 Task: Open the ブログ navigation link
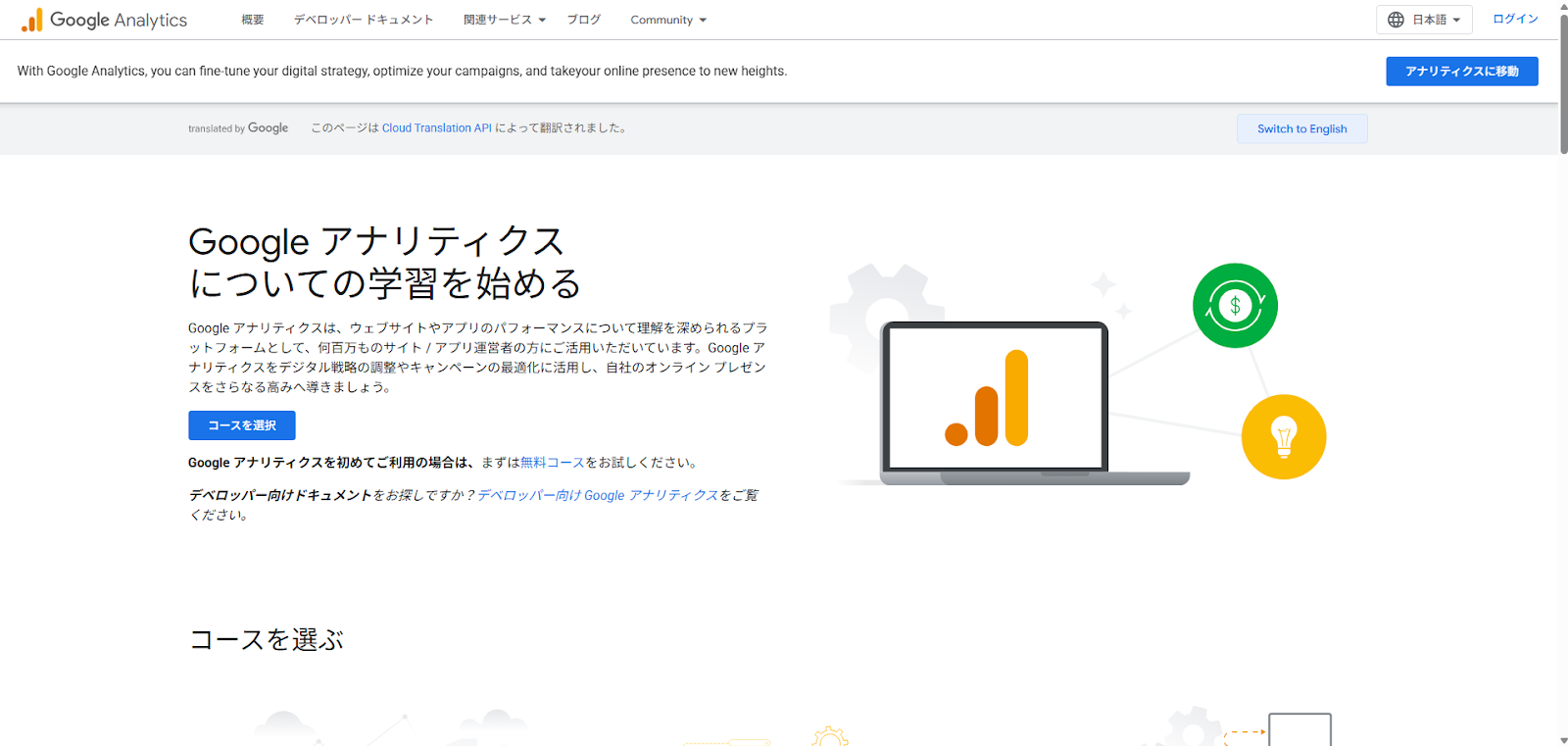point(584,20)
